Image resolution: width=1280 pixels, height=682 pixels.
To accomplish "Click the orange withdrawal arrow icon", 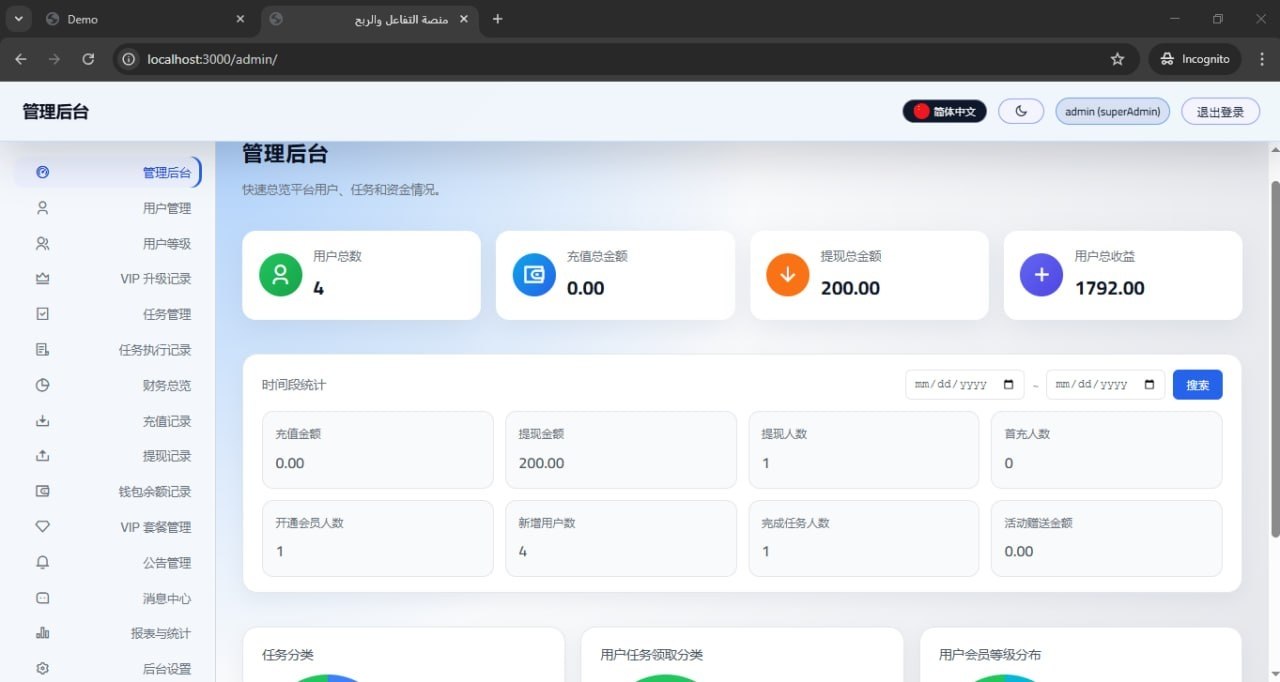I will 787,275.
